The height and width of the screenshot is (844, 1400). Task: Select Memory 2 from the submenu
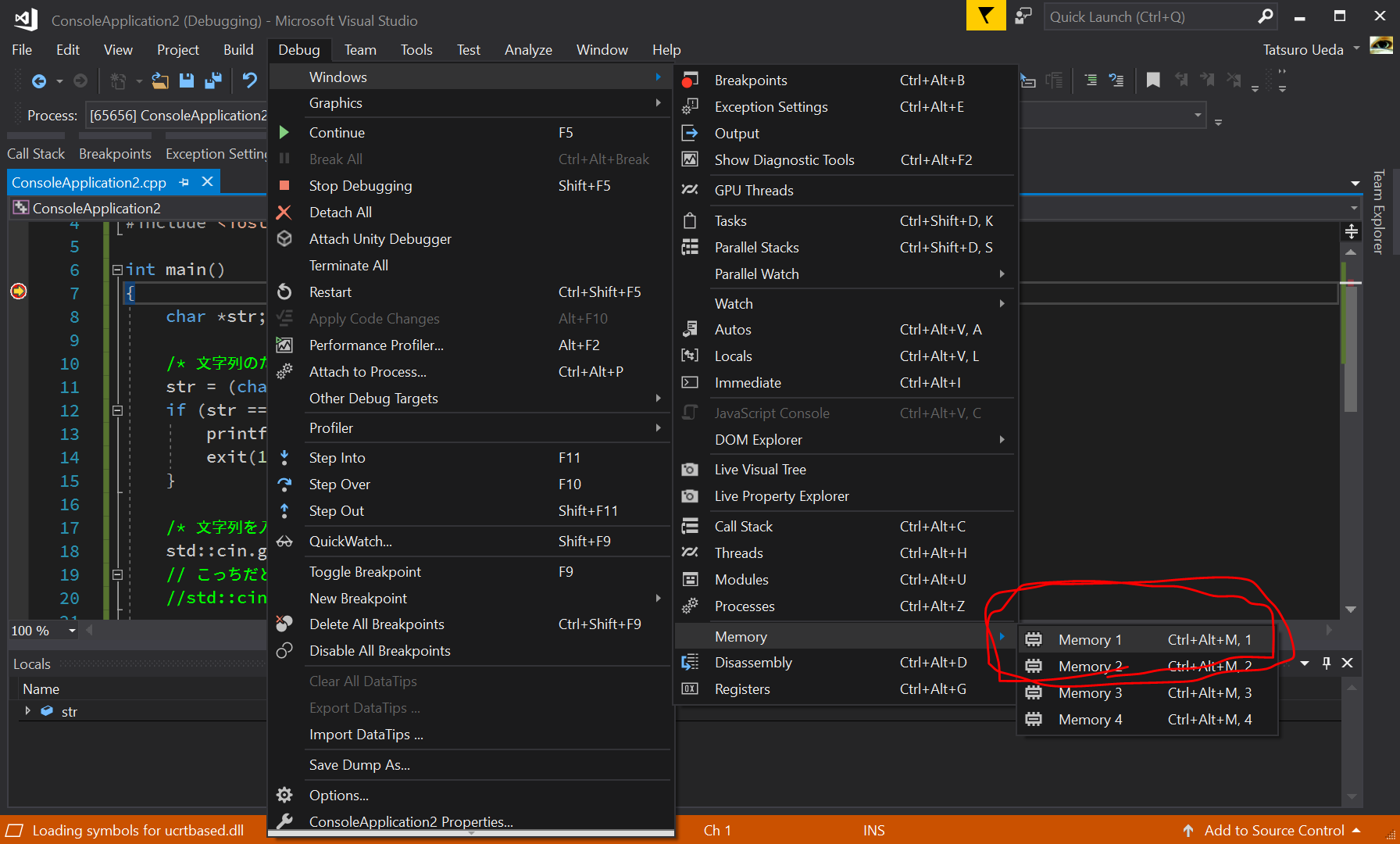coord(1147,667)
